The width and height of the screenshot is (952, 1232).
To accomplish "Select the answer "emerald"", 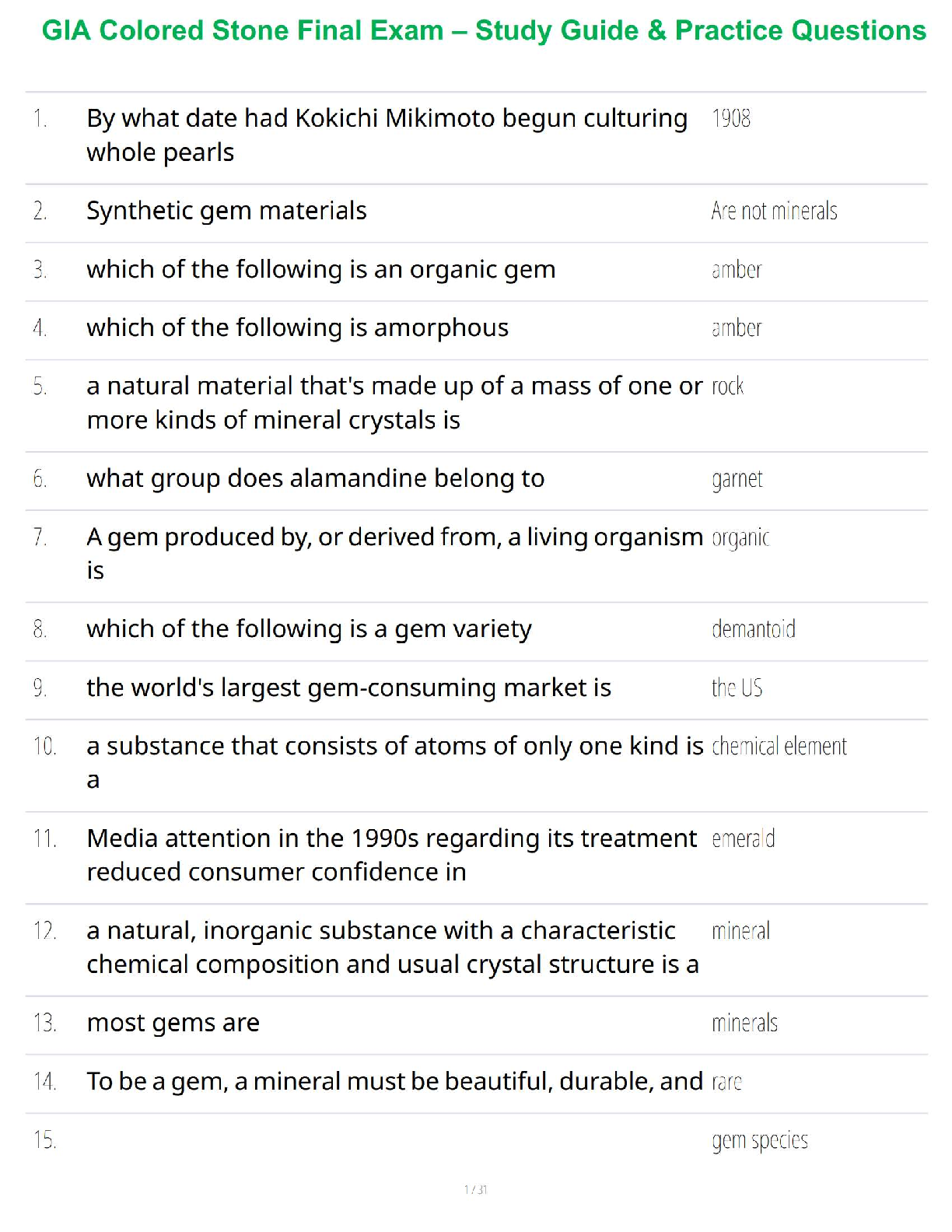I will (x=743, y=838).
